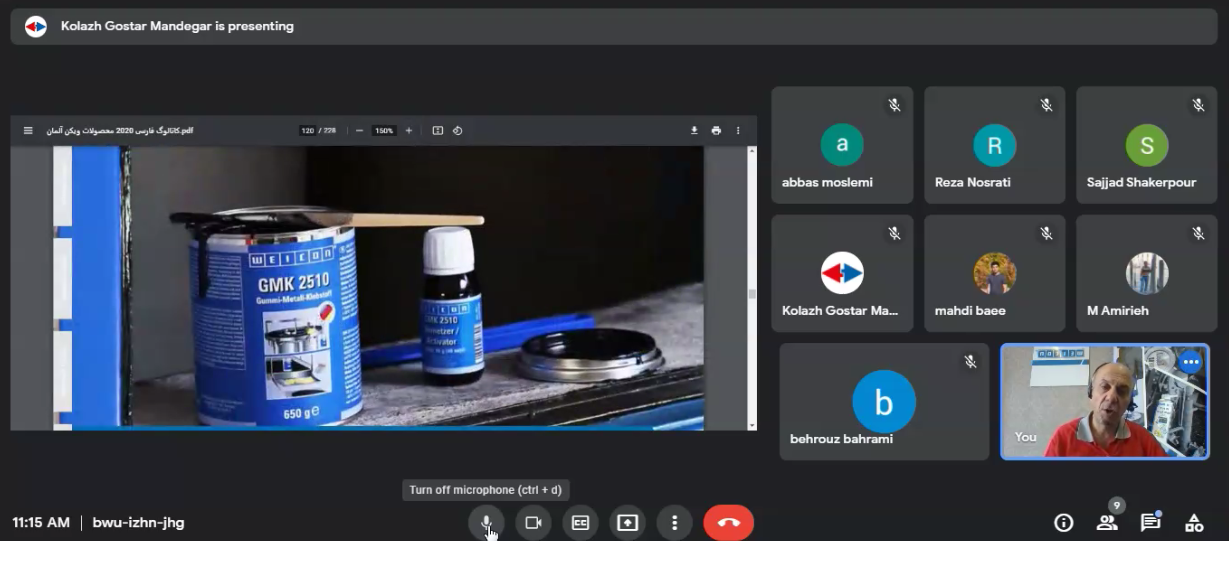Image resolution: width=1229 pixels, height=564 pixels.
Task: Click the PDF page number field 120
Action: 308,130
